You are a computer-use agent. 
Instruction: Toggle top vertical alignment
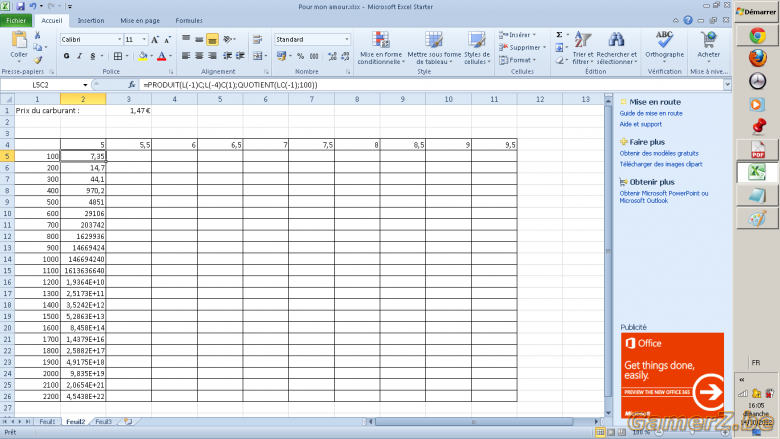[186, 39]
